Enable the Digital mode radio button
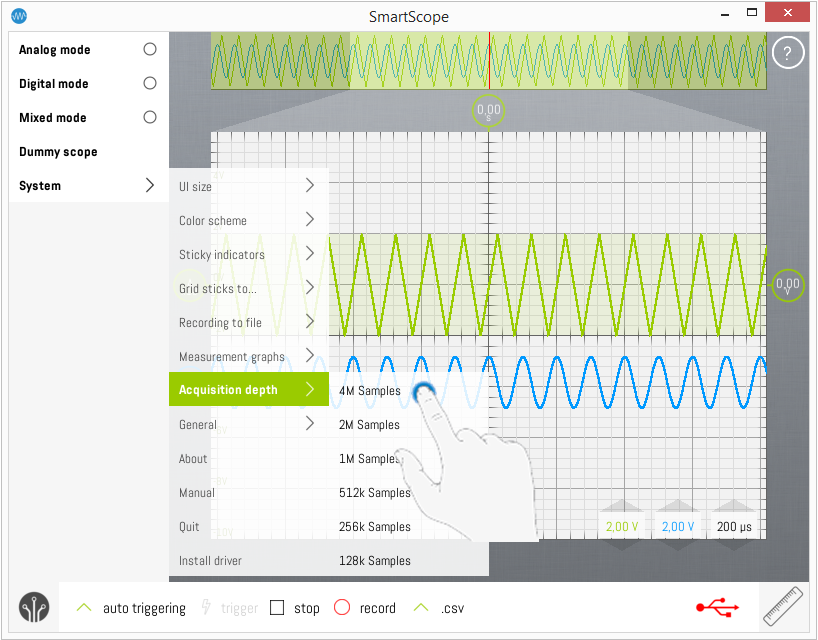Image resolution: width=818 pixels, height=640 pixels. tap(150, 83)
